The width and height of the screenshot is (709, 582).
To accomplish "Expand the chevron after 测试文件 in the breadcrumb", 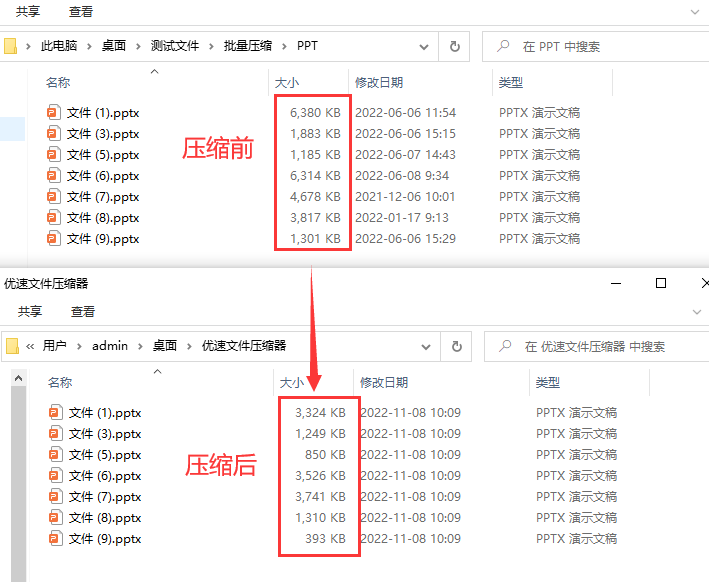I will tap(211, 46).
